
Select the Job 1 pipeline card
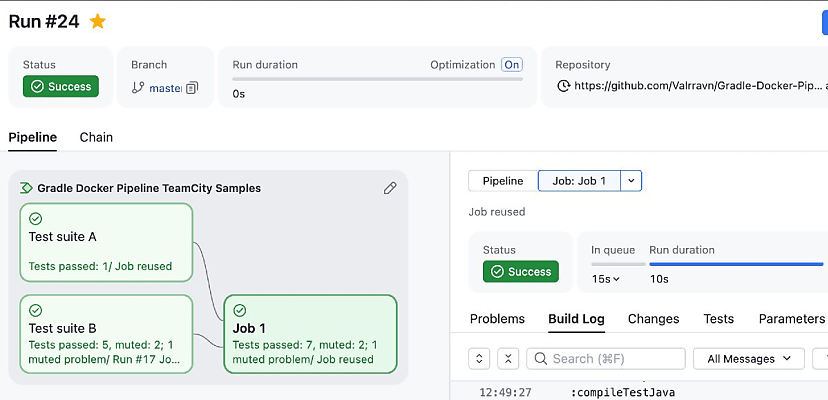(x=310, y=334)
